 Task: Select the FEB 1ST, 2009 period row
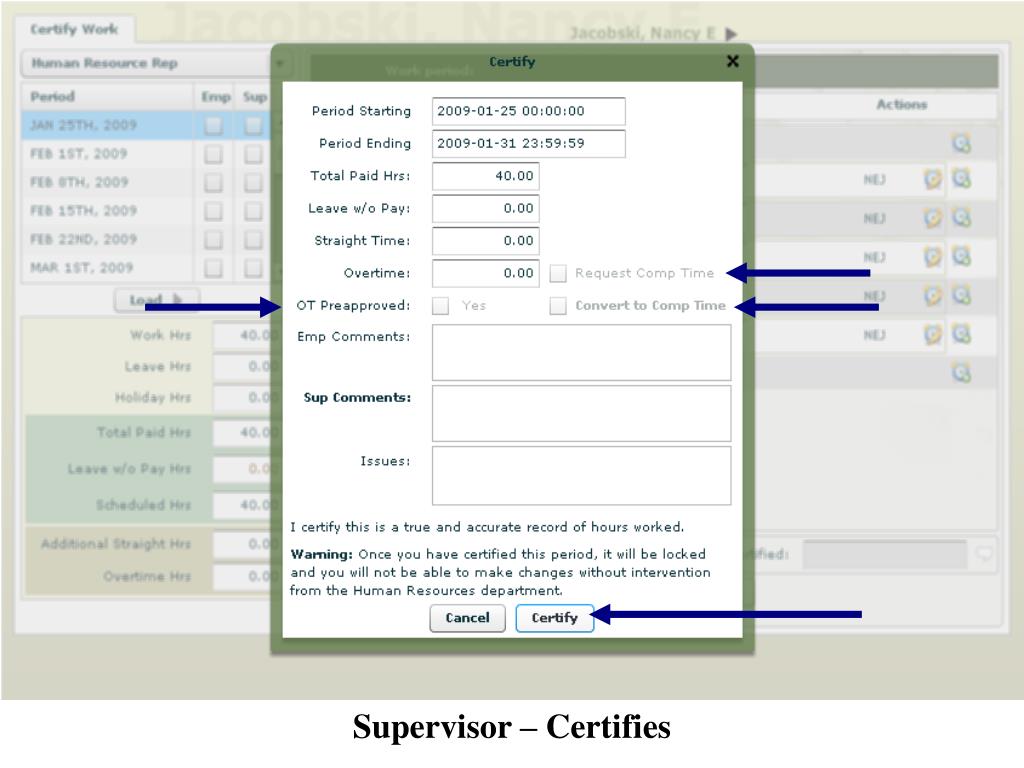[x=146, y=153]
